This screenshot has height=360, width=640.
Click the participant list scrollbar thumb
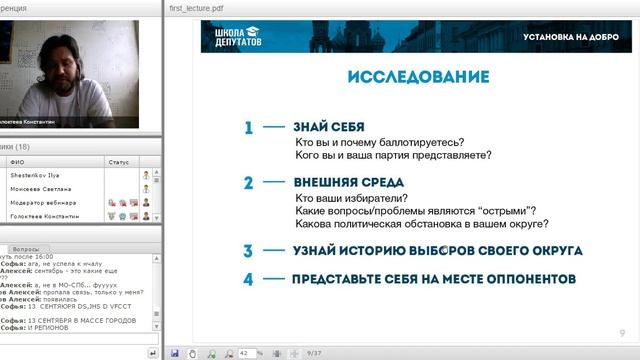click(x=156, y=180)
